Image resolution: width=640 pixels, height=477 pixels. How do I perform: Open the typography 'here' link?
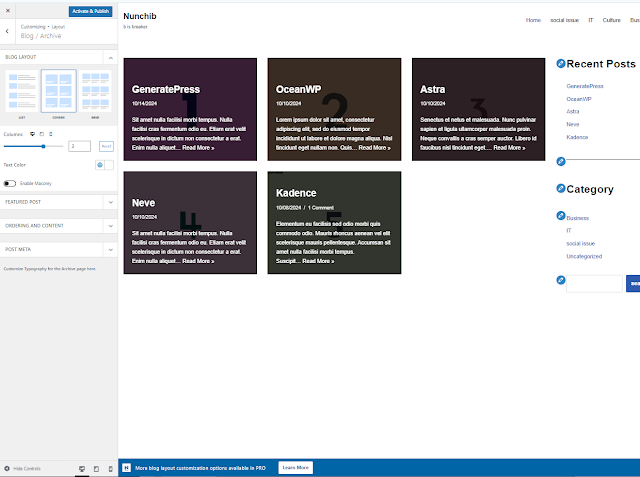[91, 269]
